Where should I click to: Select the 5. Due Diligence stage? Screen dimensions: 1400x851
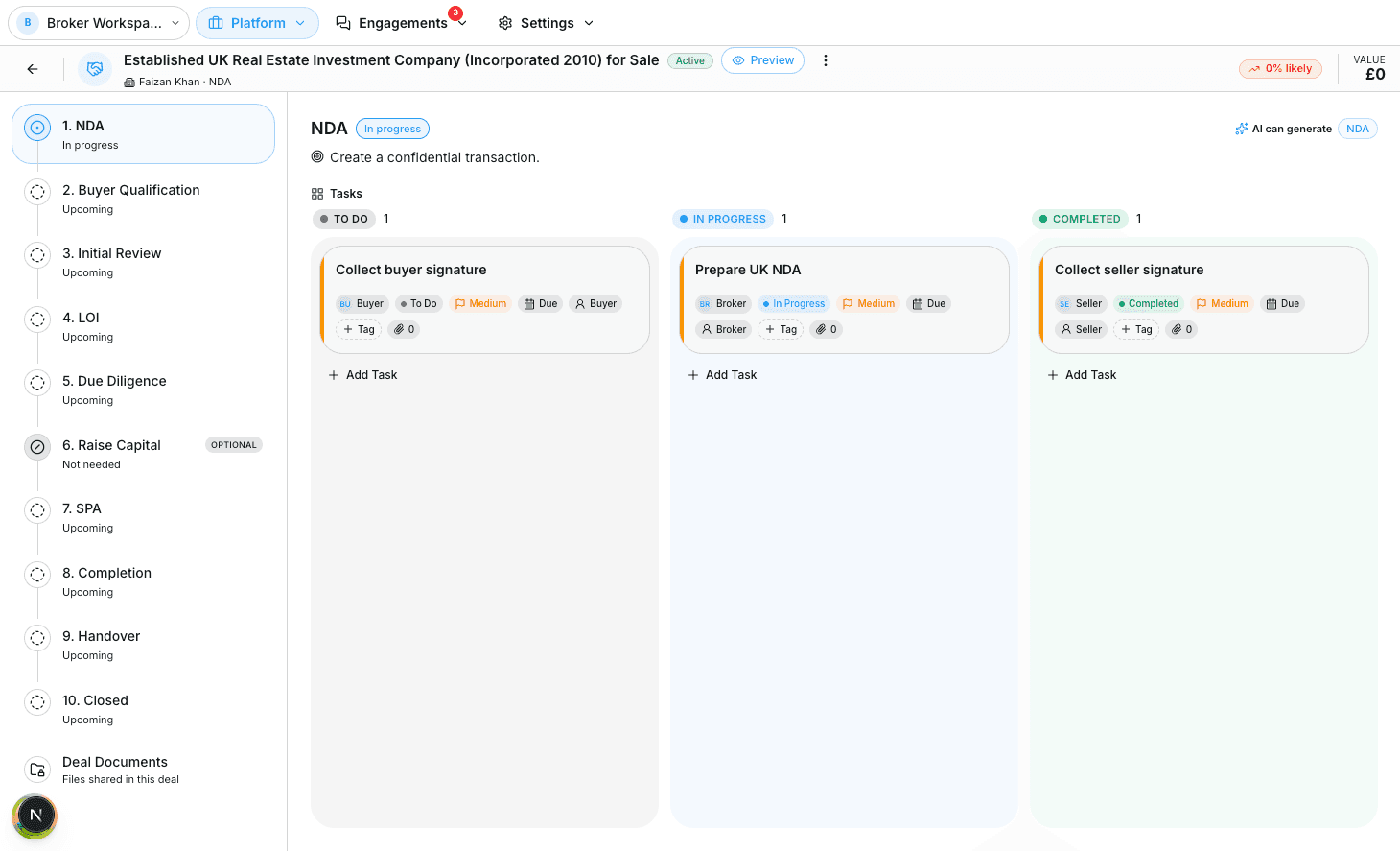pos(143,390)
